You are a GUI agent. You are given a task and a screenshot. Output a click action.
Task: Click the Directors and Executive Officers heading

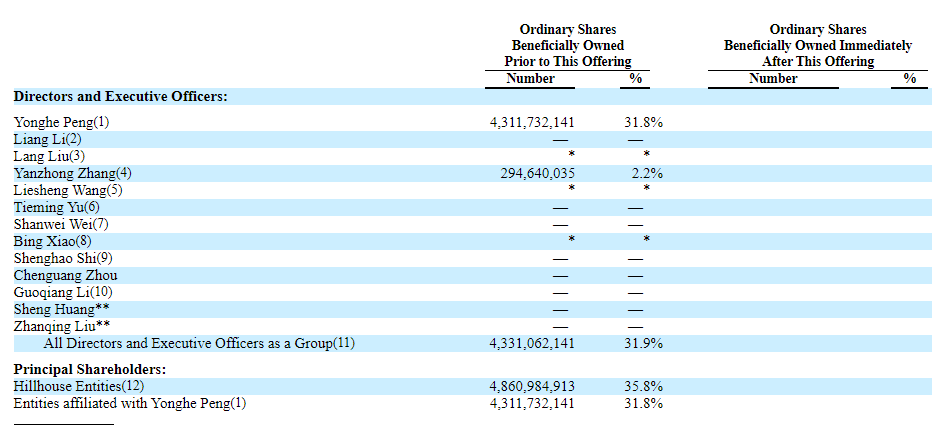point(120,97)
